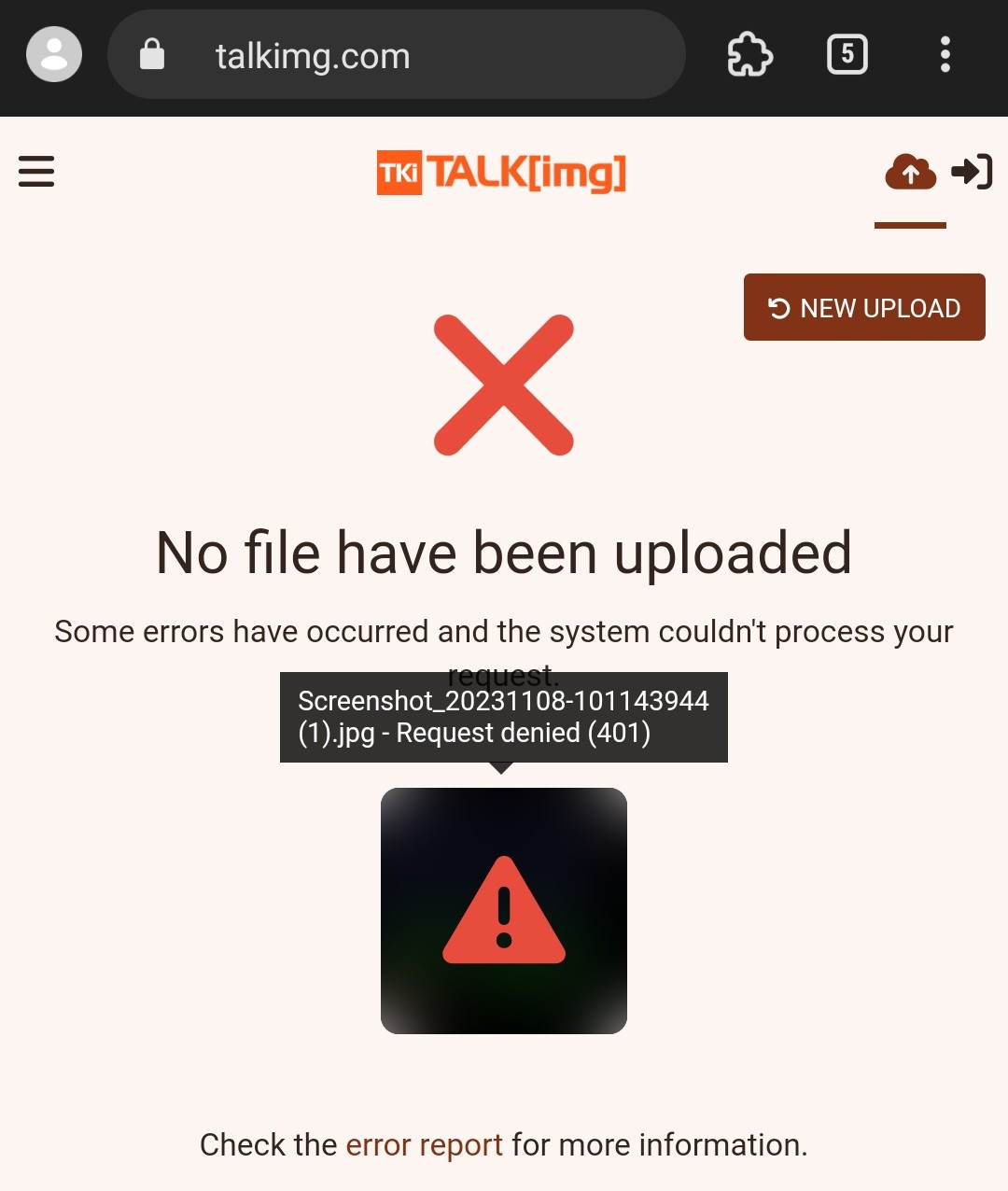
Task: Open the tab switcher showing 5 tabs
Action: tap(847, 54)
